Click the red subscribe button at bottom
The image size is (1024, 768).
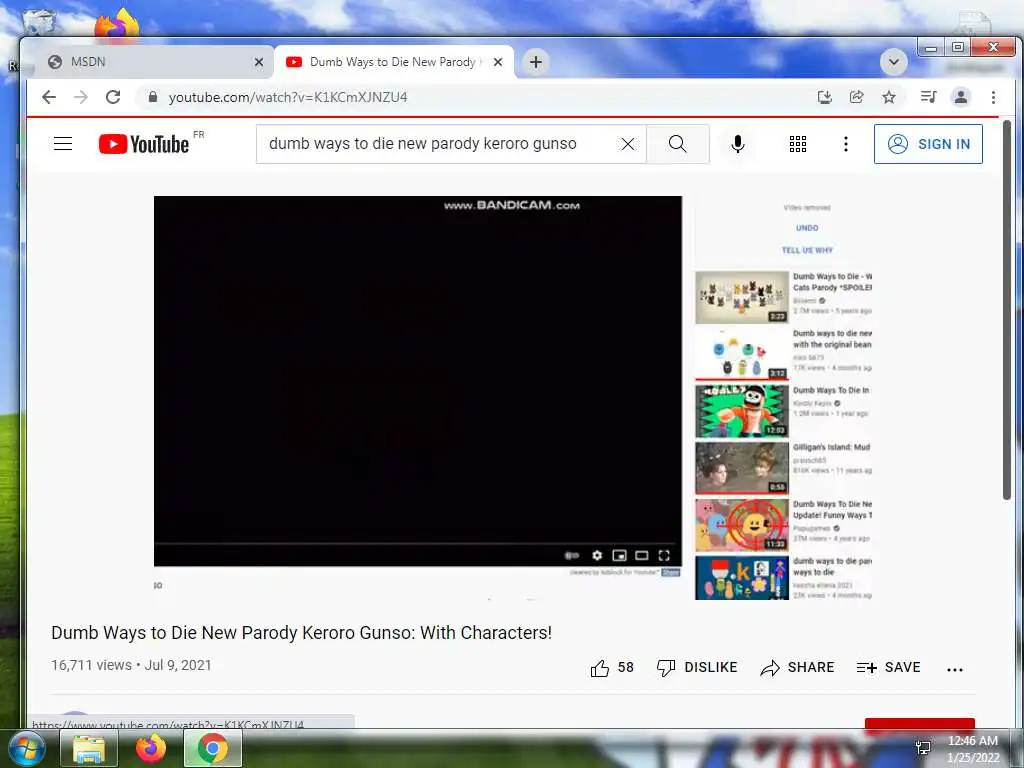920,723
